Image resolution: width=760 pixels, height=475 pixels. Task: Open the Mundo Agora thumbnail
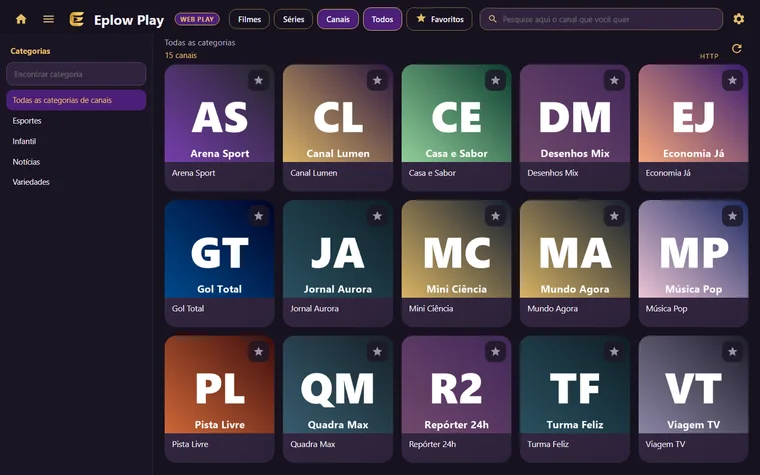click(x=575, y=249)
